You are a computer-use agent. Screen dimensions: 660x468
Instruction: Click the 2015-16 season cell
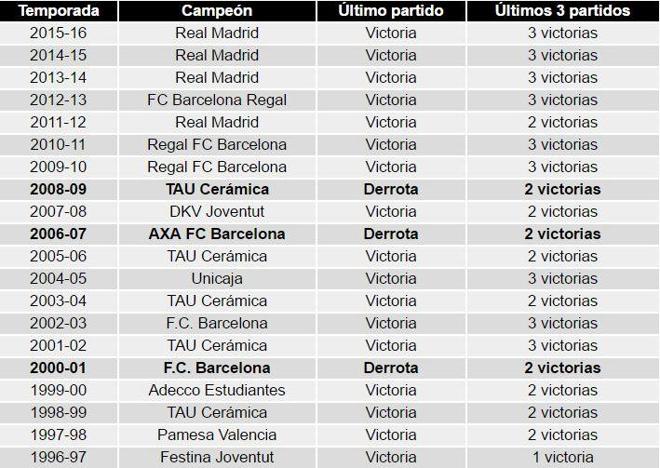click(x=58, y=32)
